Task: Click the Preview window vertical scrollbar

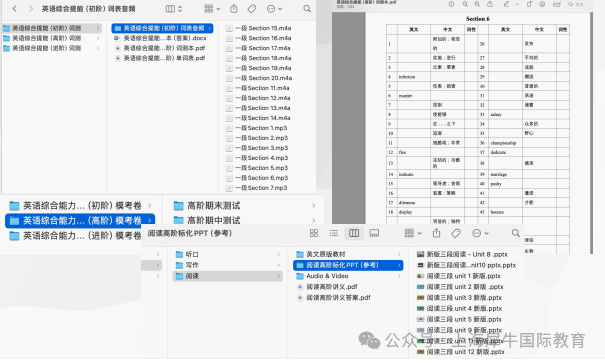Action: pyautogui.click(x=591, y=133)
